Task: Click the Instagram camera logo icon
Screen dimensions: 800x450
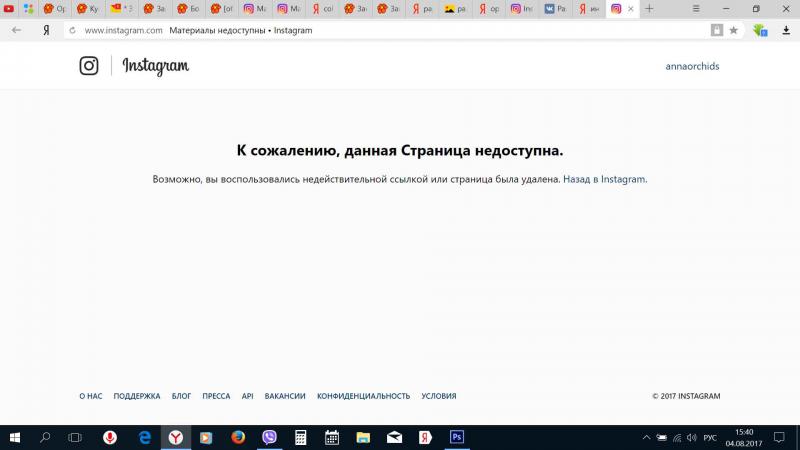Action: click(x=89, y=66)
